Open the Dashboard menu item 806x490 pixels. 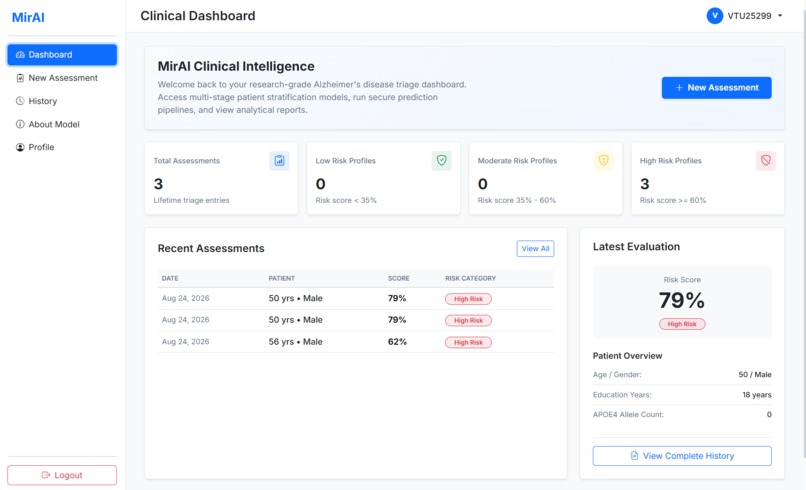(62, 55)
